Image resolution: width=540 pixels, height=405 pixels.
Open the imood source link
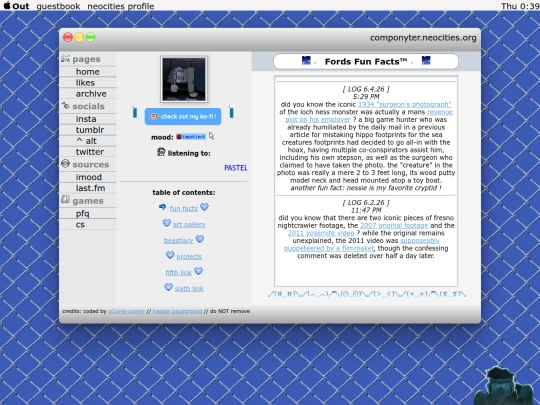[x=89, y=177]
